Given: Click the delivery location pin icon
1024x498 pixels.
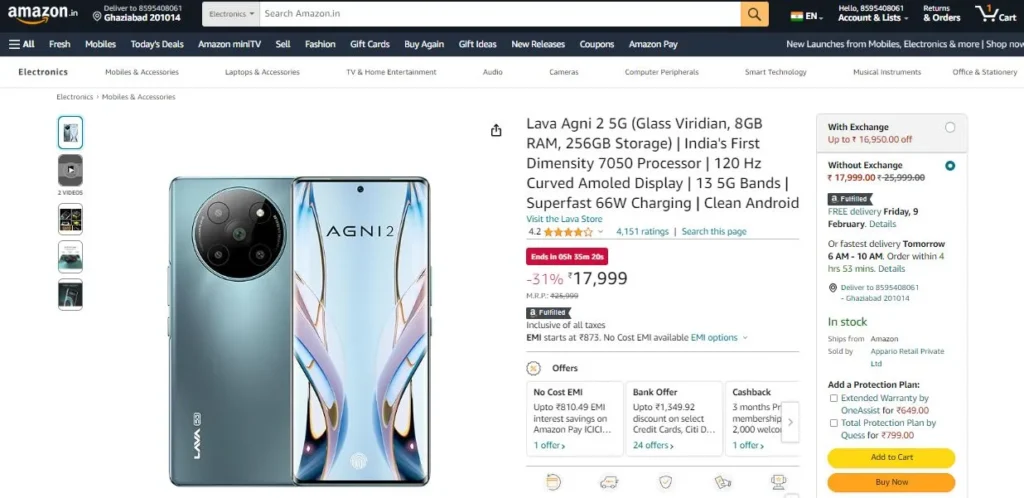Looking at the screenshot, I should tap(97, 16).
